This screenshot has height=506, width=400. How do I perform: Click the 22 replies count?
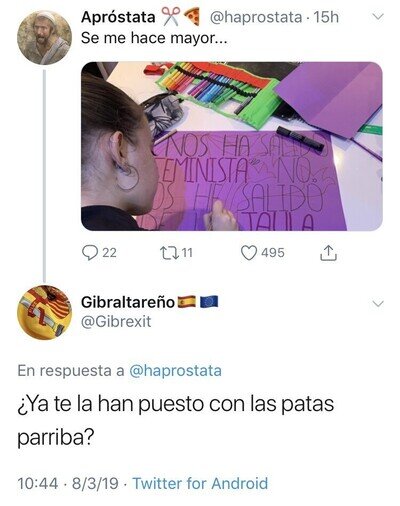point(109,253)
